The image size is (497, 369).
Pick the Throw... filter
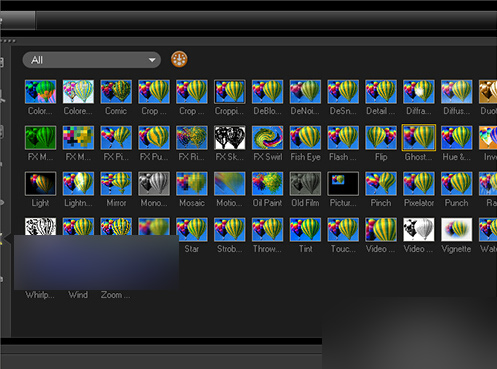[267, 230]
